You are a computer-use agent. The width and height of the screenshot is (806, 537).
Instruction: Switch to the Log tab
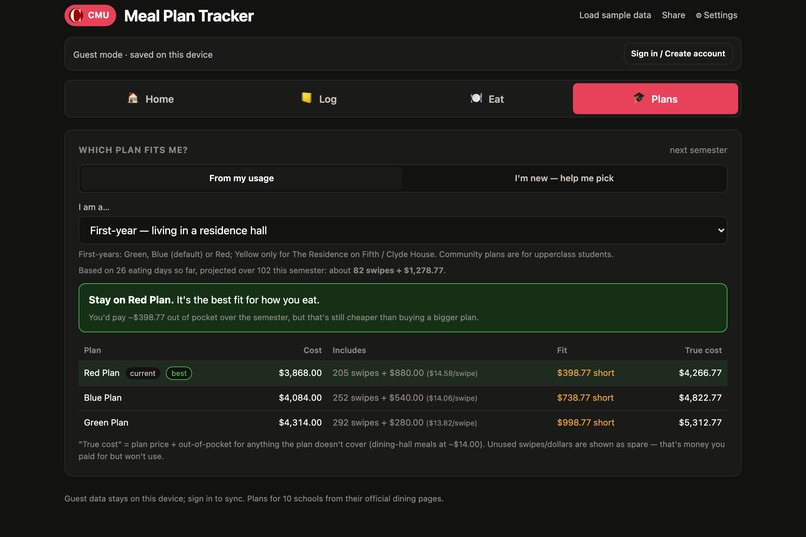pos(319,99)
